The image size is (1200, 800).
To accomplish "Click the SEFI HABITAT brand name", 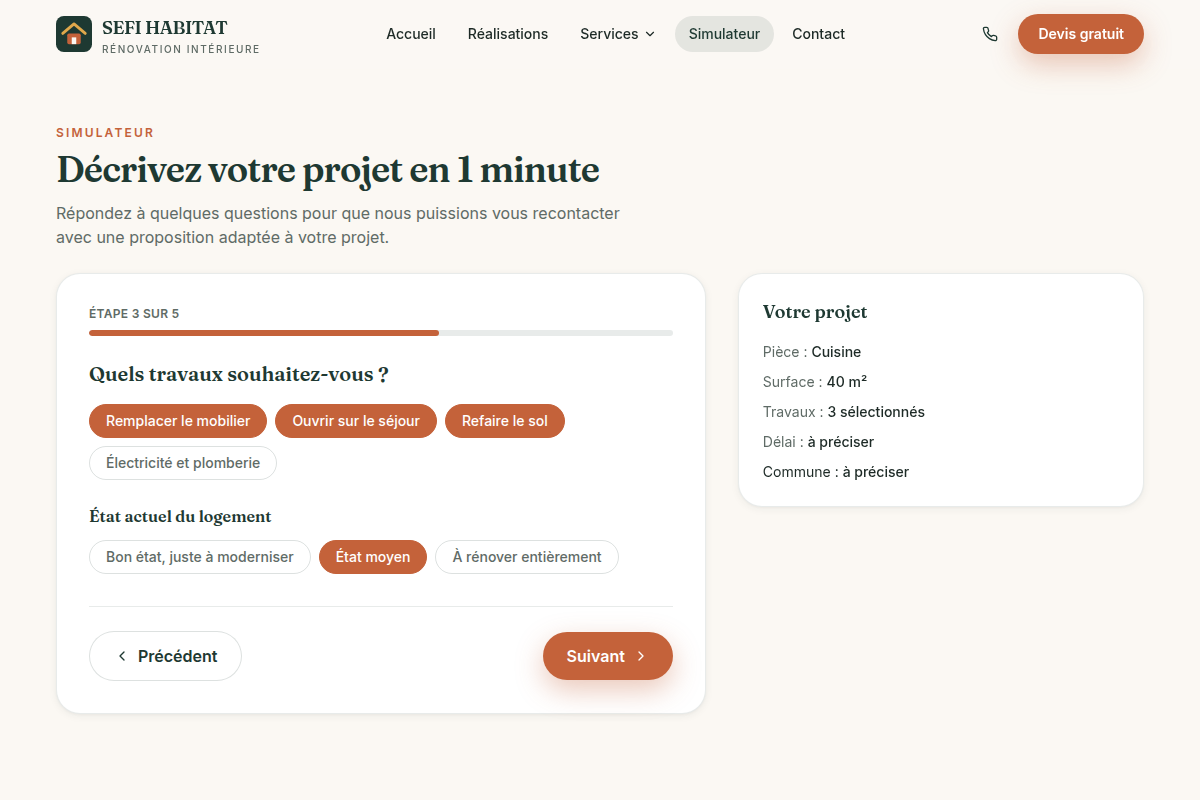I will (165, 27).
